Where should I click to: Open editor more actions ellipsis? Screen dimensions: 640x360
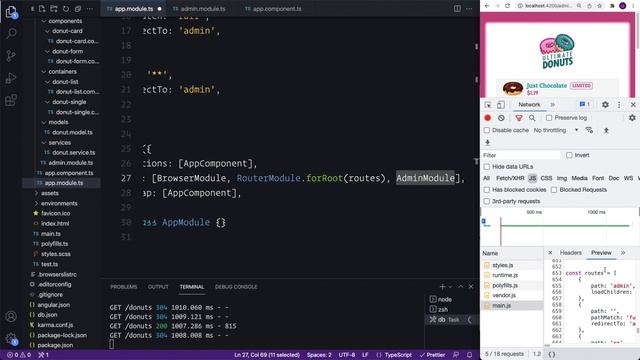(469, 9)
